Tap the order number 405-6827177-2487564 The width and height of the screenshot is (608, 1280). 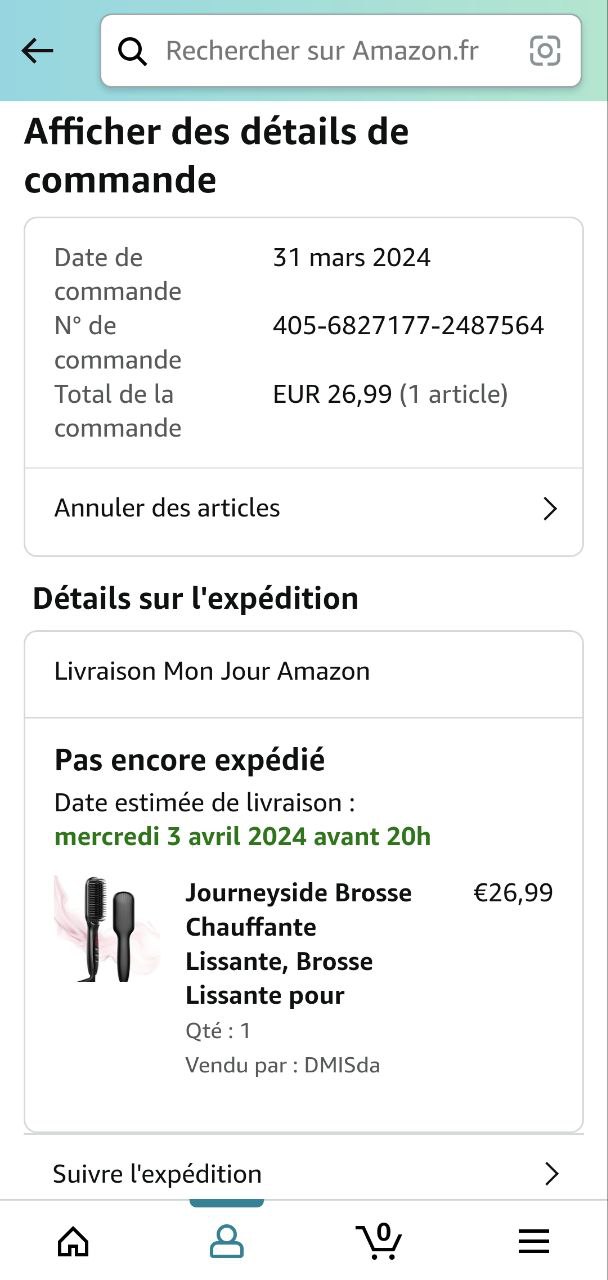coord(408,326)
